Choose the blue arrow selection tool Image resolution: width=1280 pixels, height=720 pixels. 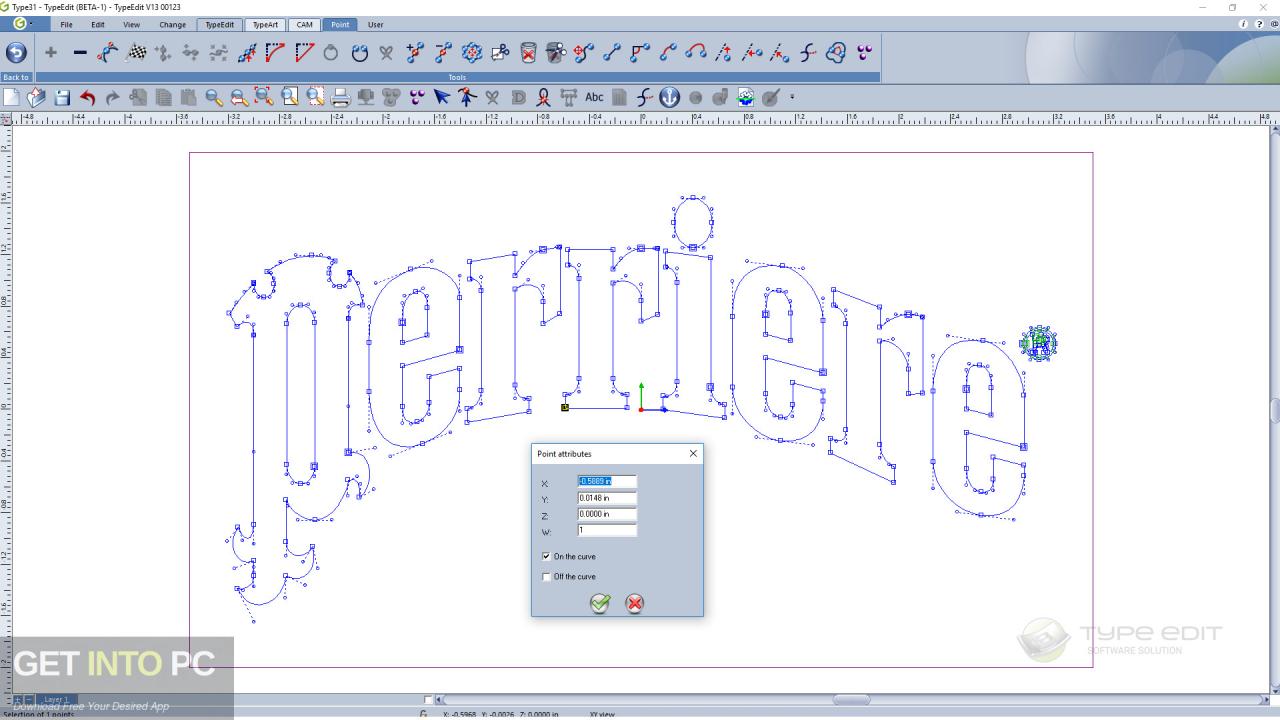[441, 97]
